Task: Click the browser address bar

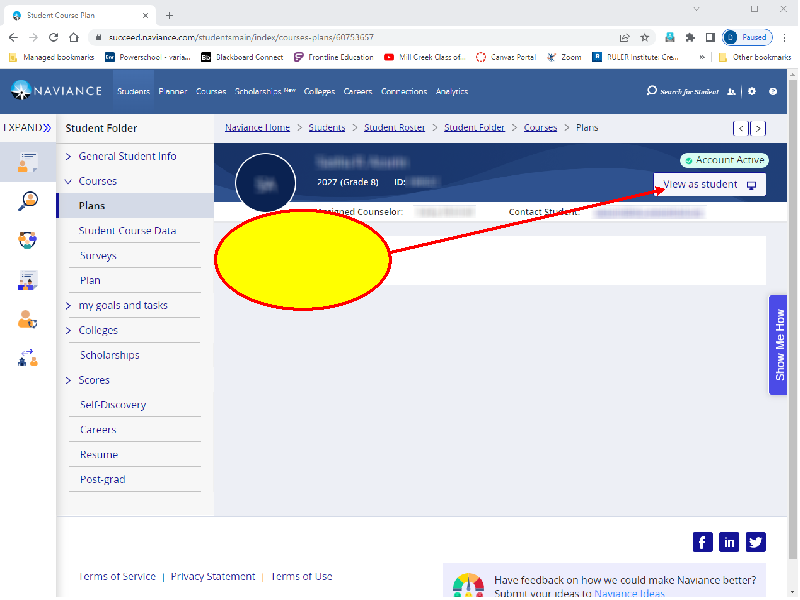Action: (x=357, y=37)
